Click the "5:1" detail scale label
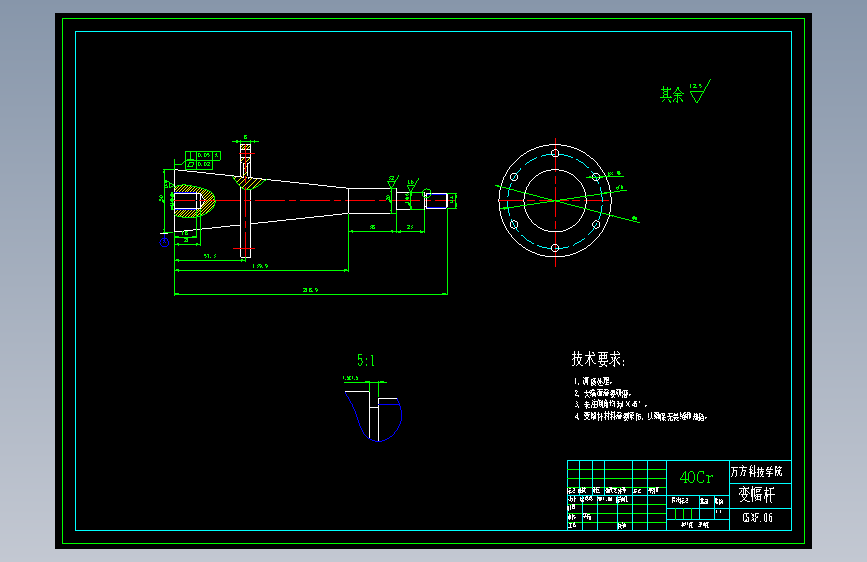 pos(365,361)
